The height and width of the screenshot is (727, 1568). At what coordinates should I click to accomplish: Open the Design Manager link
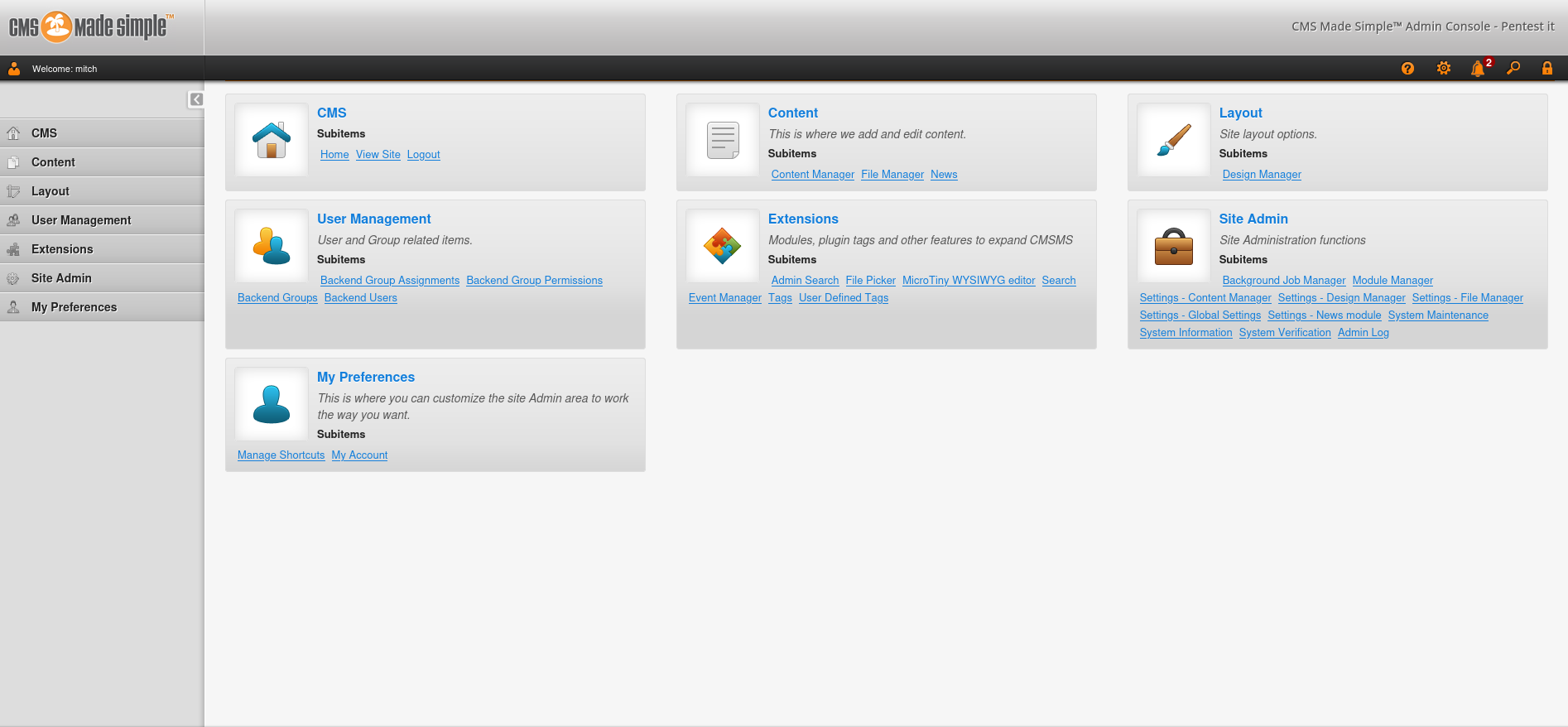(x=1262, y=175)
